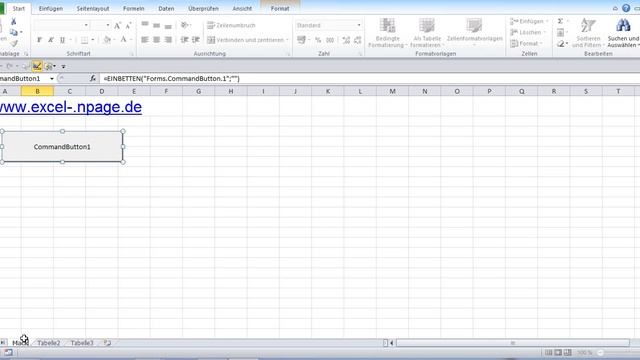Click Verbinden und zentrieren button
Viewport: 640px width, 360px height.
point(248,40)
